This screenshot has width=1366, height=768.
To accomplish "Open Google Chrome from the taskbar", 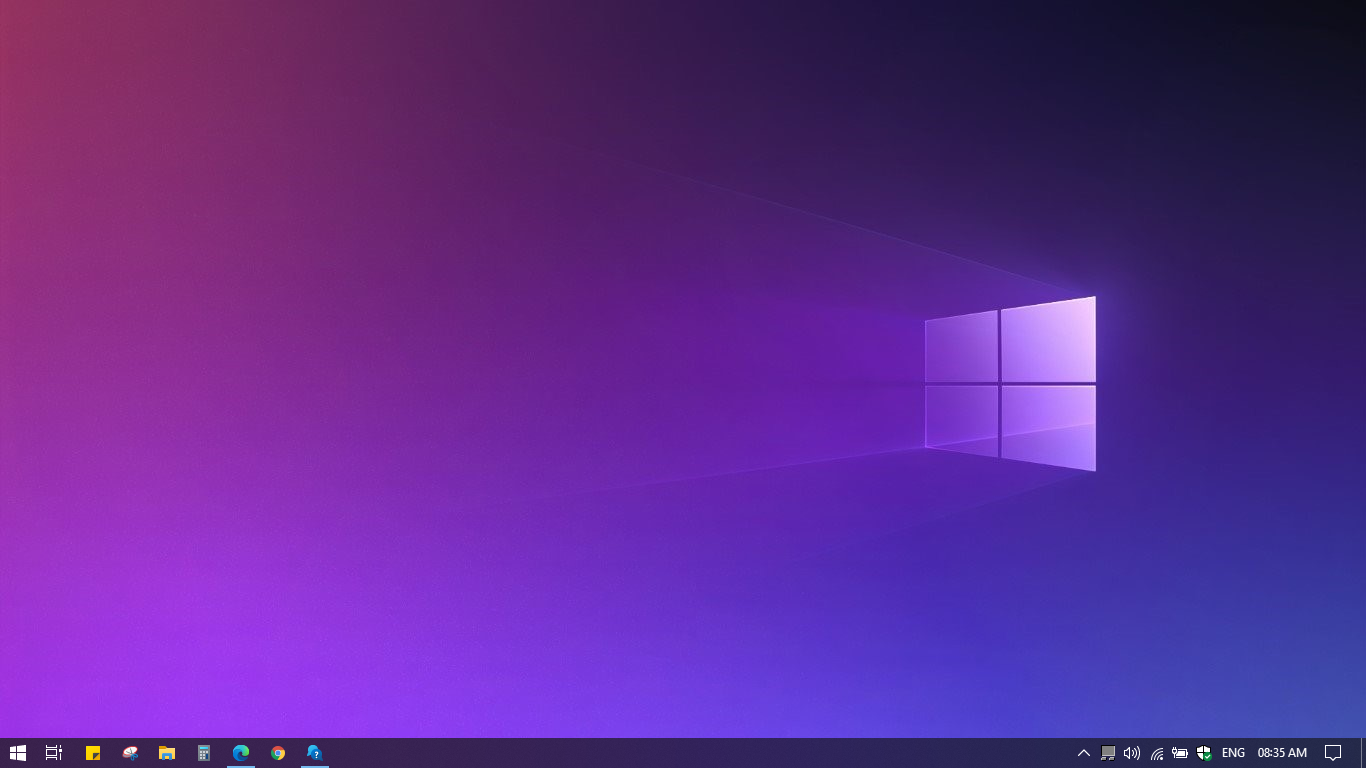I will [278, 753].
